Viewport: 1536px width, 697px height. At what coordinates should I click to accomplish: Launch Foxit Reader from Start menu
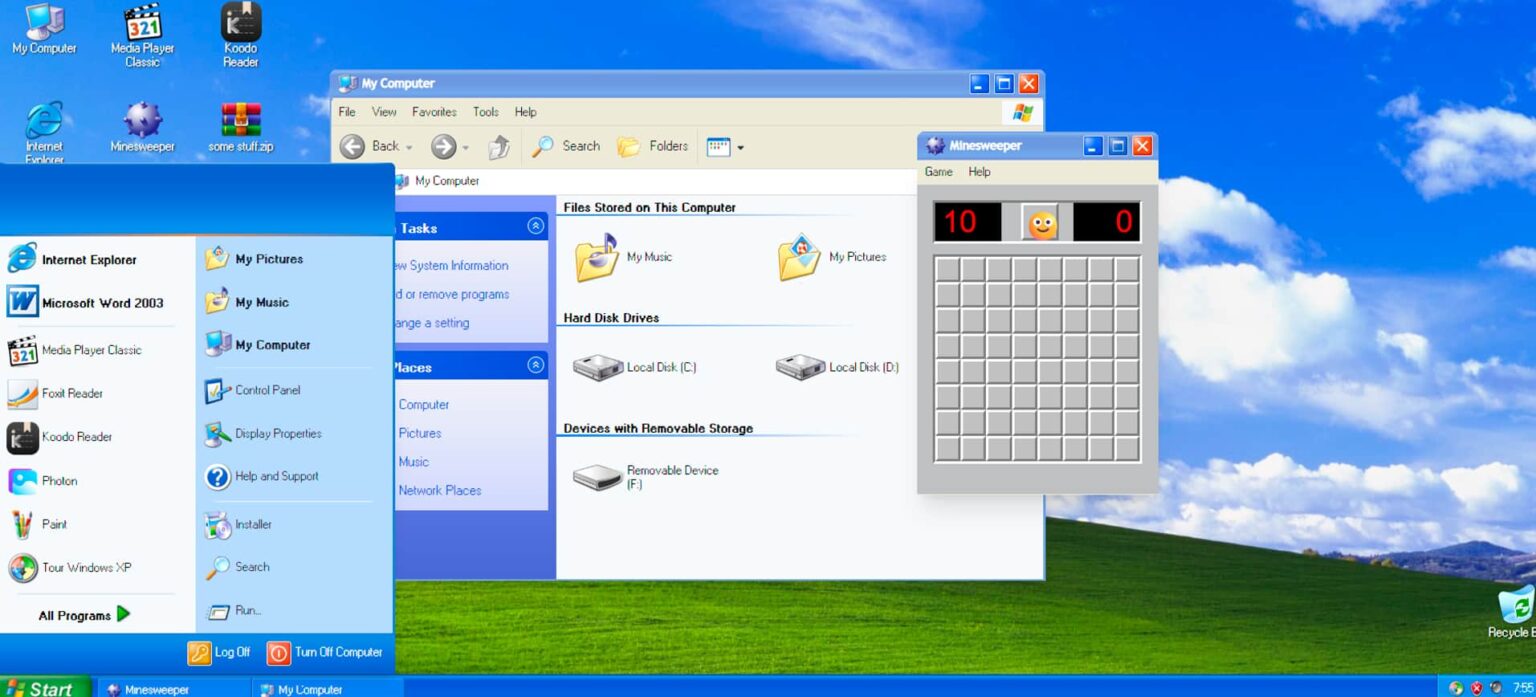pyautogui.click(x=98, y=393)
